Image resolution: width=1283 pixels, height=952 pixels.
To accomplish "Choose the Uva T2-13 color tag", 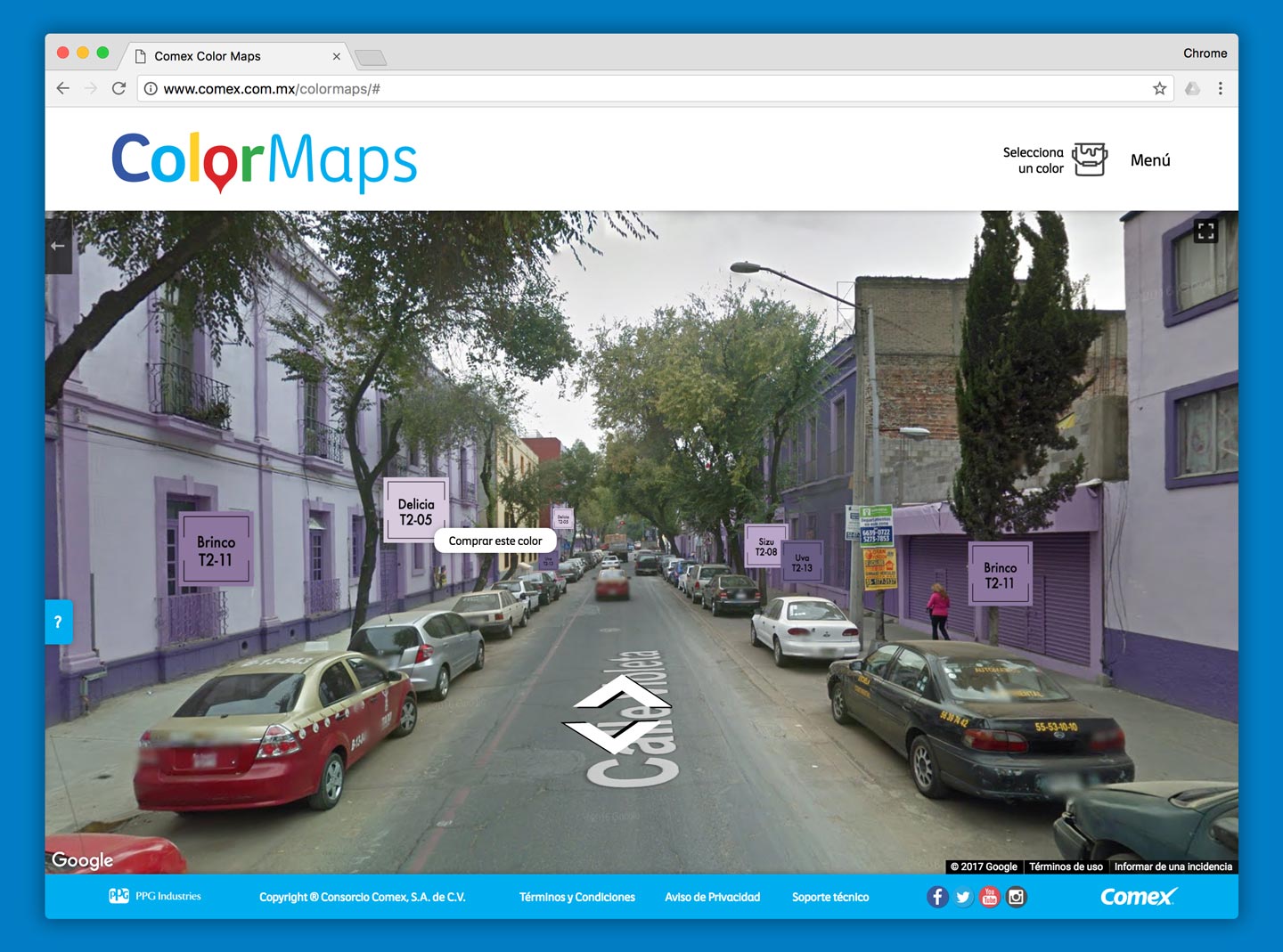I will pos(802,563).
